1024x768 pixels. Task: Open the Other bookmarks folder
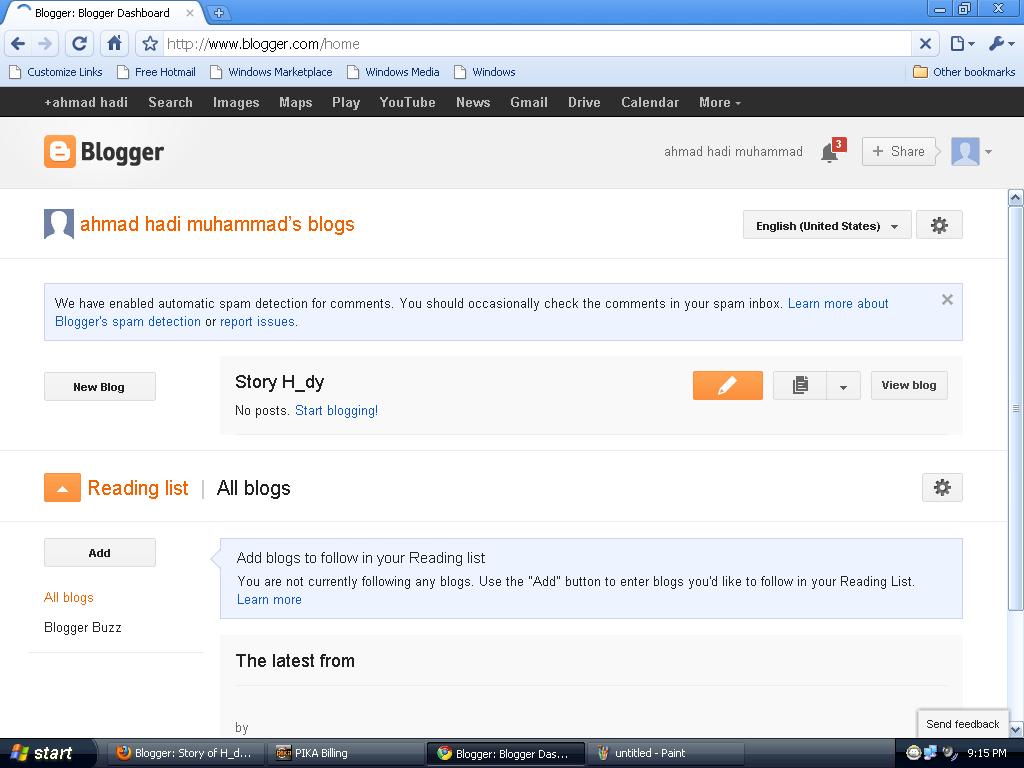pos(964,72)
